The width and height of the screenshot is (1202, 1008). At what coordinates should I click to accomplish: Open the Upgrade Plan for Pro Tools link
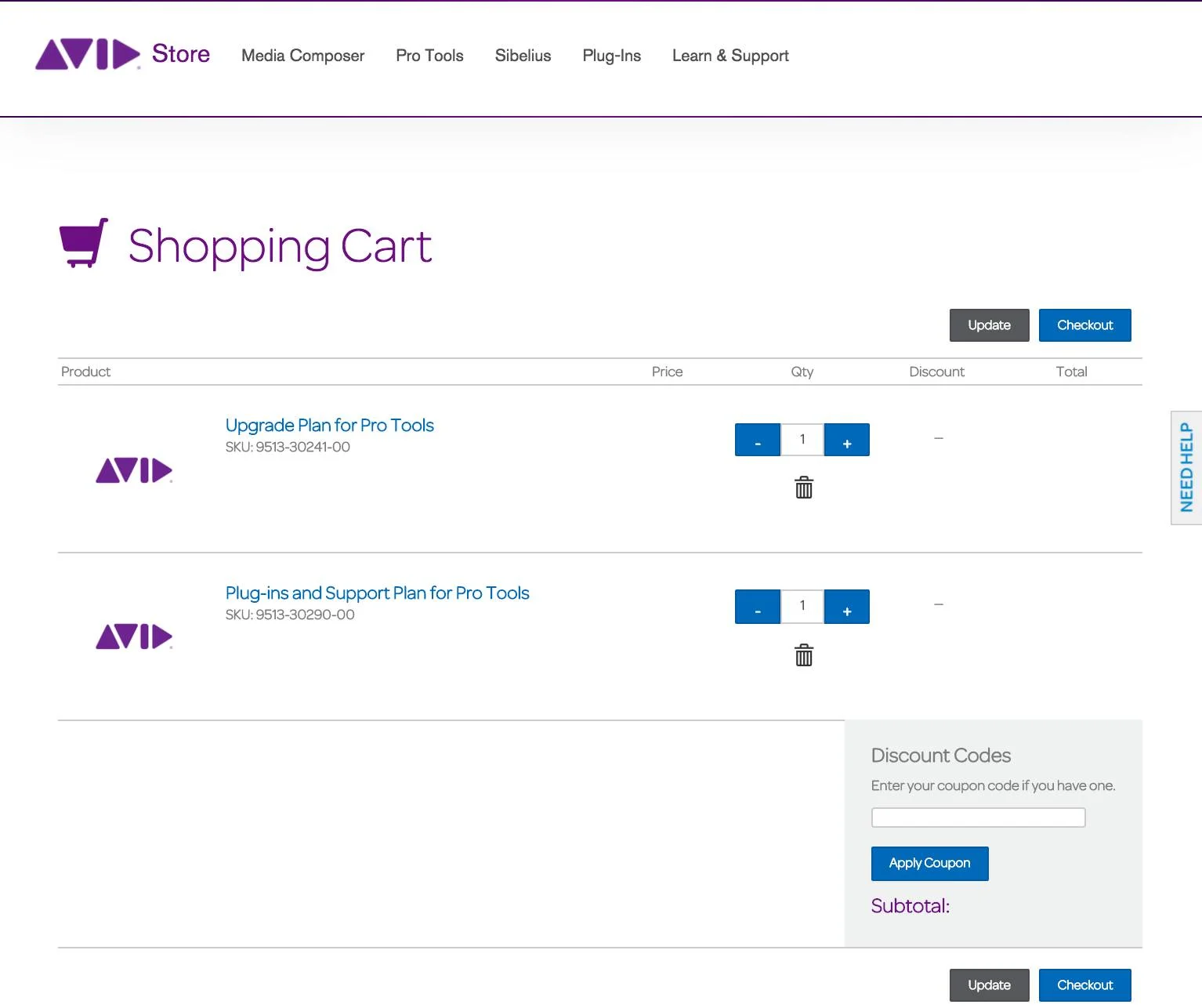(329, 425)
